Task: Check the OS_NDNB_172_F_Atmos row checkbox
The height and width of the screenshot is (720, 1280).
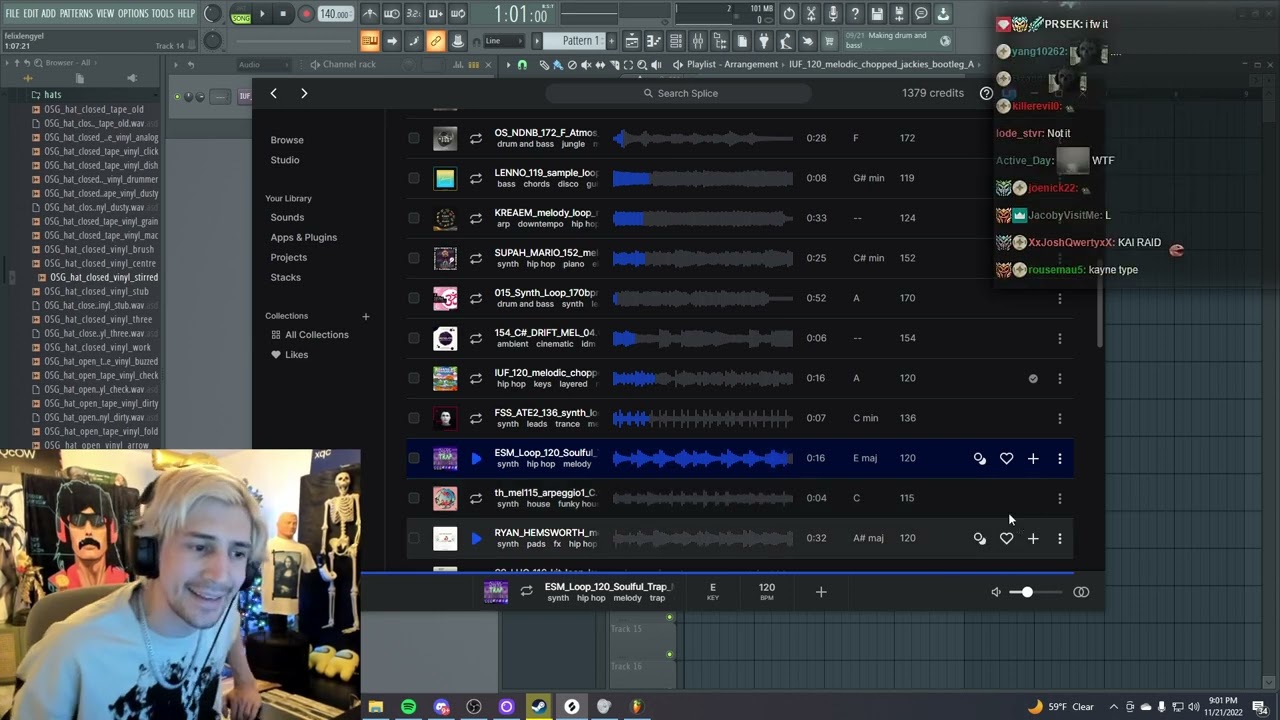Action: 414,138
